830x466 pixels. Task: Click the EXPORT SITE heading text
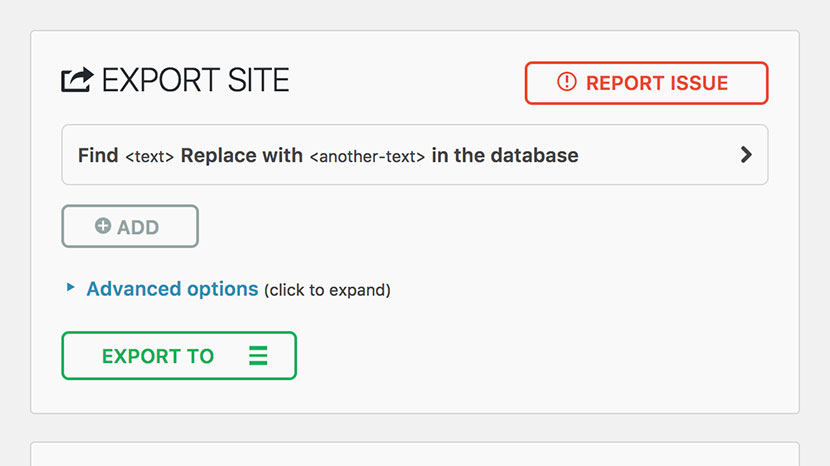(195, 80)
